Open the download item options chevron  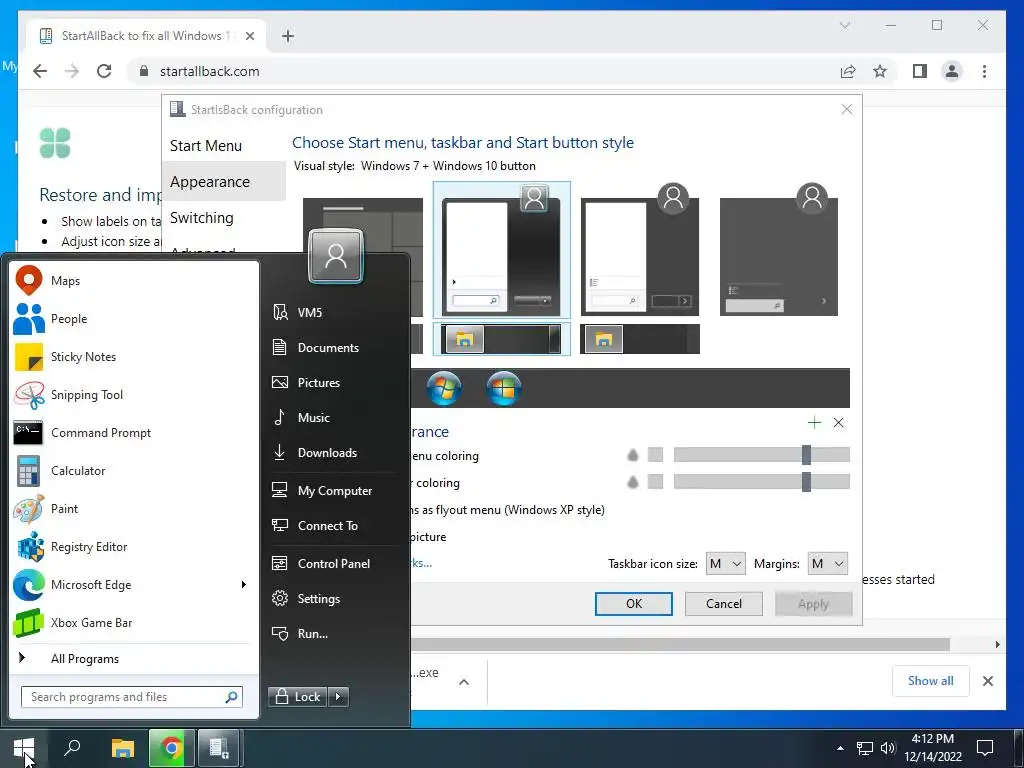tap(464, 682)
